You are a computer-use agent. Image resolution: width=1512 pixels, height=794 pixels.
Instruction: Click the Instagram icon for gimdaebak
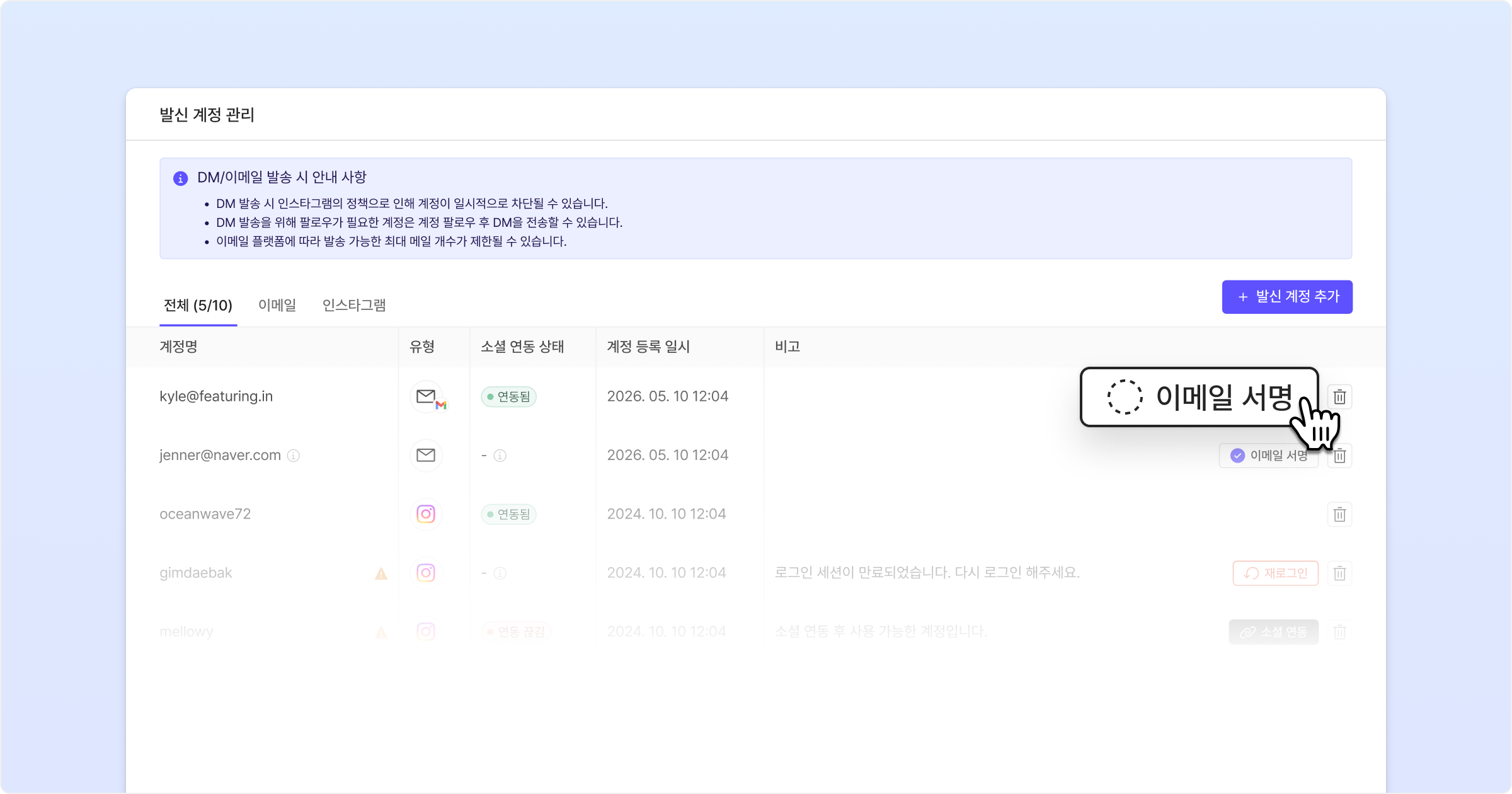click(426, 573)
